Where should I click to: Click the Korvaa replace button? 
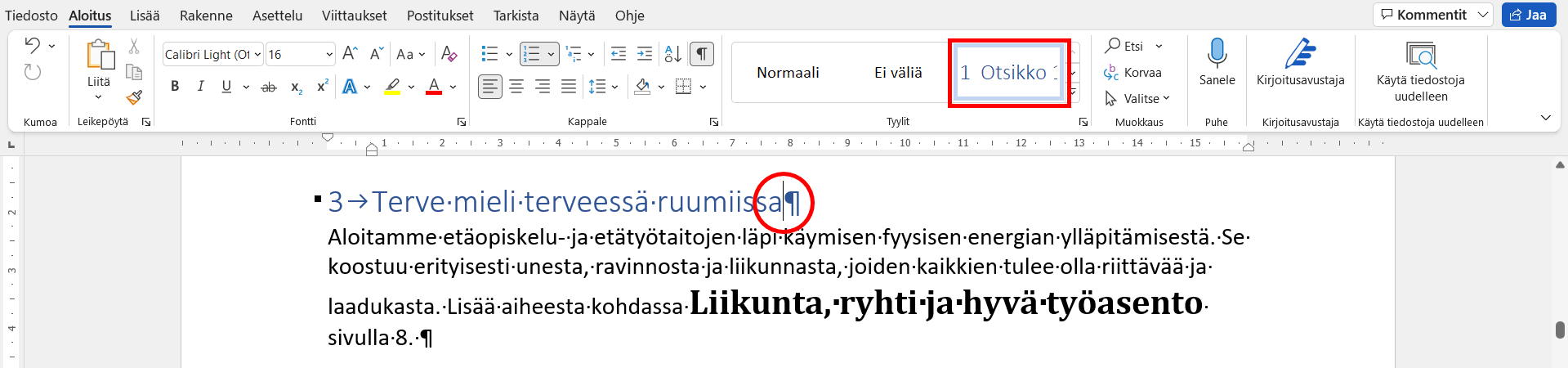[1132, 73]
